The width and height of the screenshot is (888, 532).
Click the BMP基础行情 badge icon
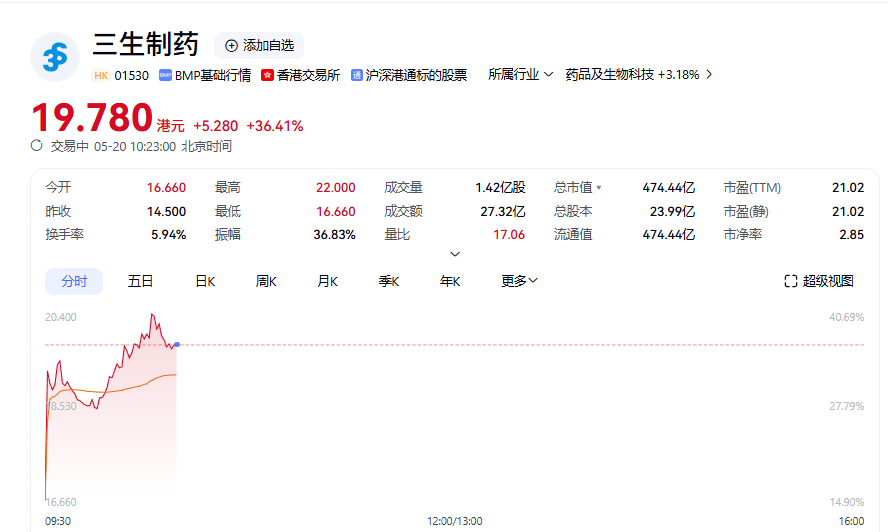click(x=165, y=75)
